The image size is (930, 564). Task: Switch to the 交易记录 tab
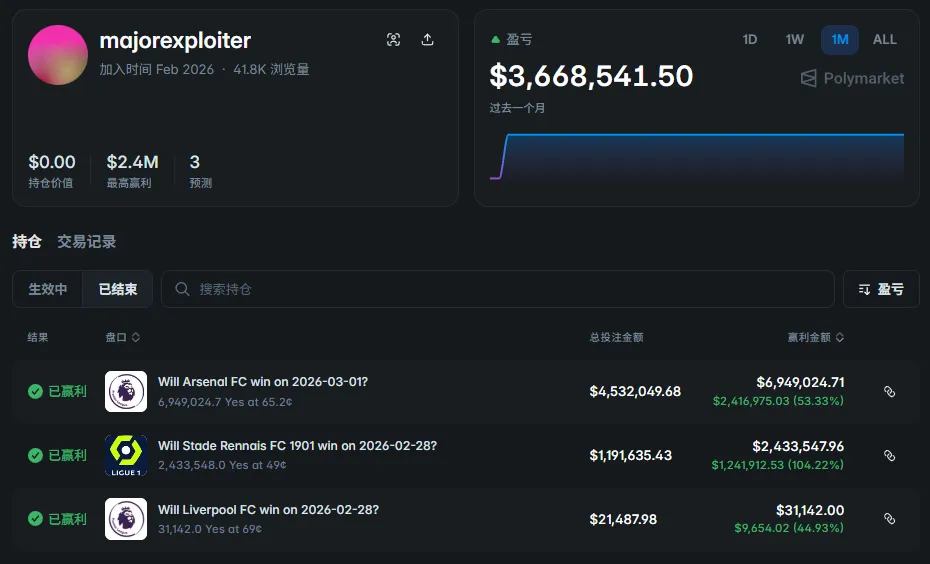click(x=87, y=241)
